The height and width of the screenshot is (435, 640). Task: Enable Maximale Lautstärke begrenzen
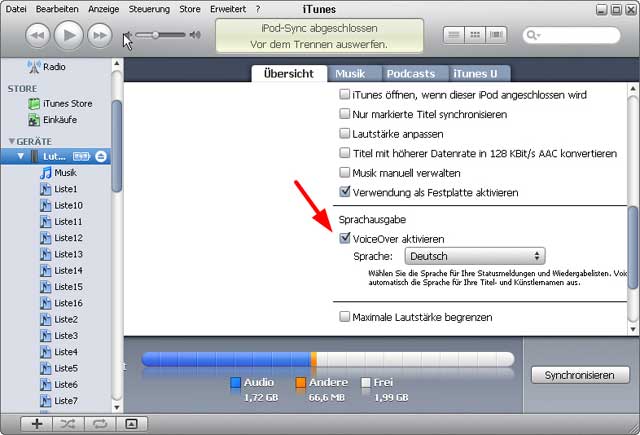tap(344, 316)
